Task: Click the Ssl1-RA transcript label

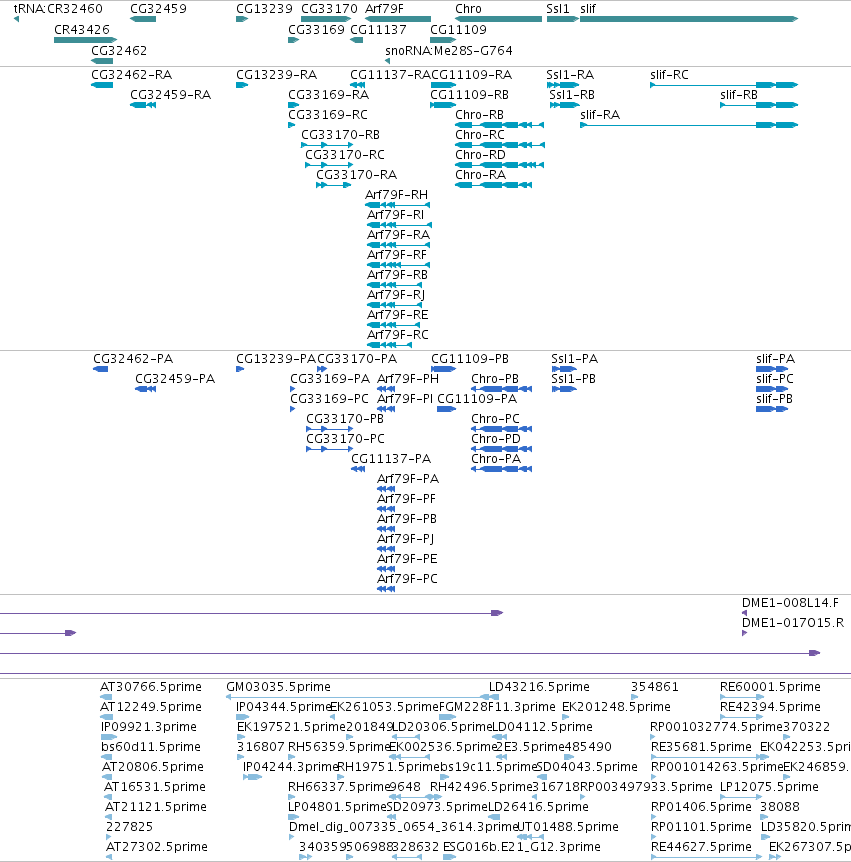Action: click(x=570, y=75)
